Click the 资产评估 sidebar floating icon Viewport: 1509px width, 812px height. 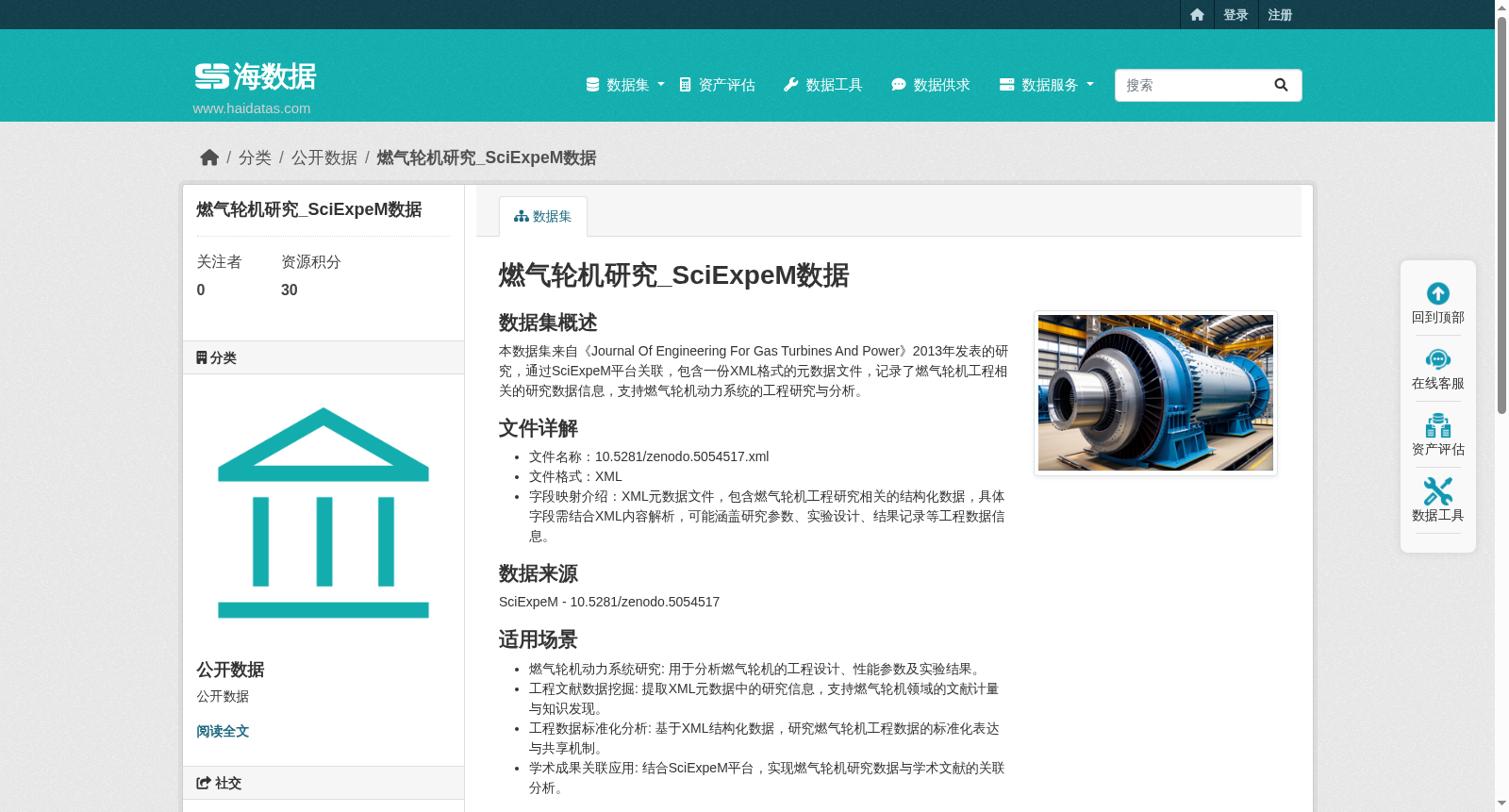1438,425
